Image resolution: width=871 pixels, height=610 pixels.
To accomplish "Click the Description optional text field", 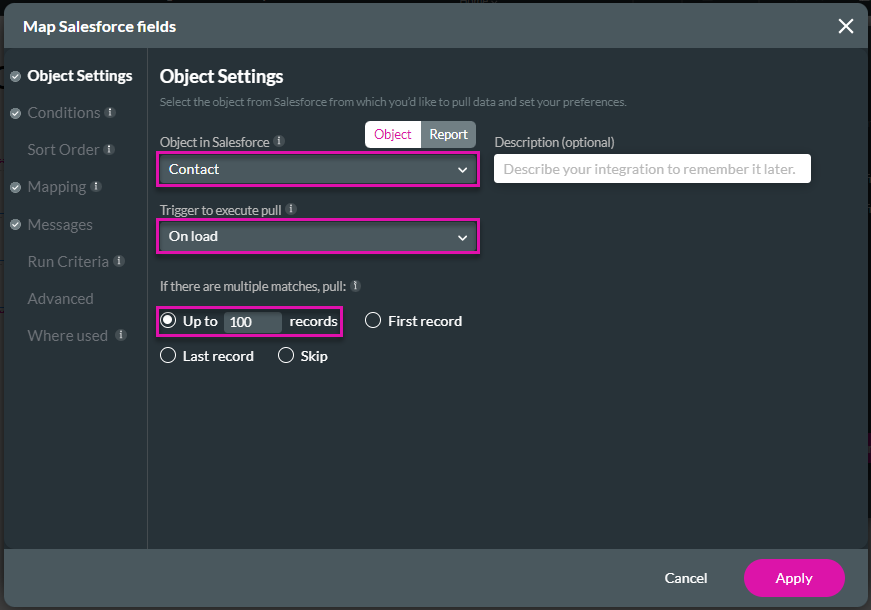I will [x=651, y=168].
